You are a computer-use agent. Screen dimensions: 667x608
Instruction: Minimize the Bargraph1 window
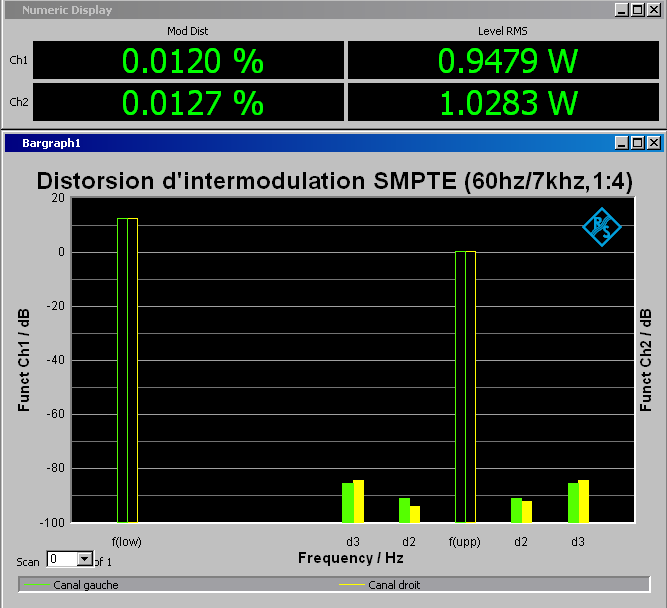(621, 143)
